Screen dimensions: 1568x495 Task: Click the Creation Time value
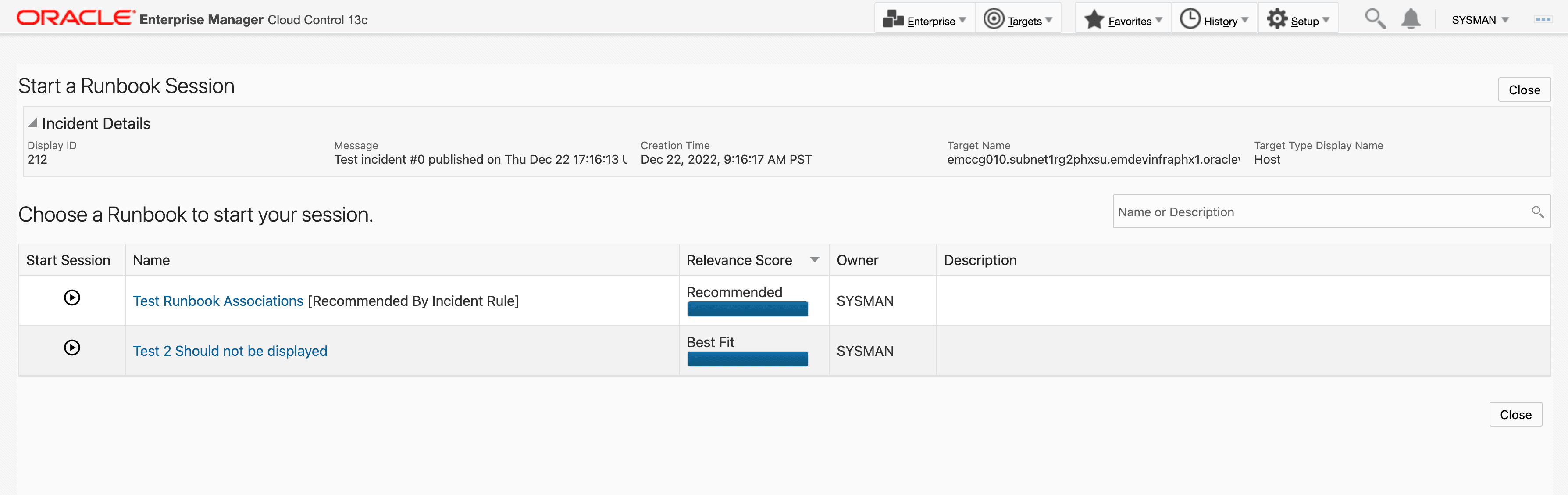726,160
